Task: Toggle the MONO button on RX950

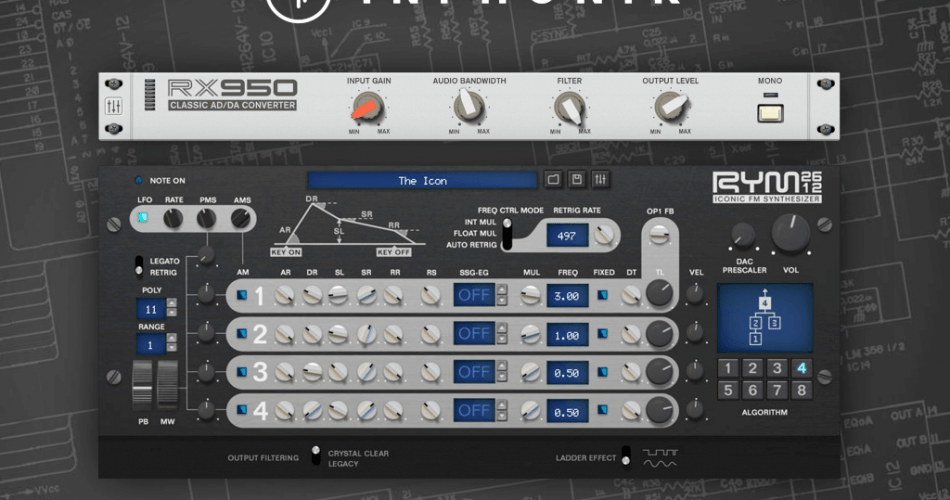Action: coord(770,113)
